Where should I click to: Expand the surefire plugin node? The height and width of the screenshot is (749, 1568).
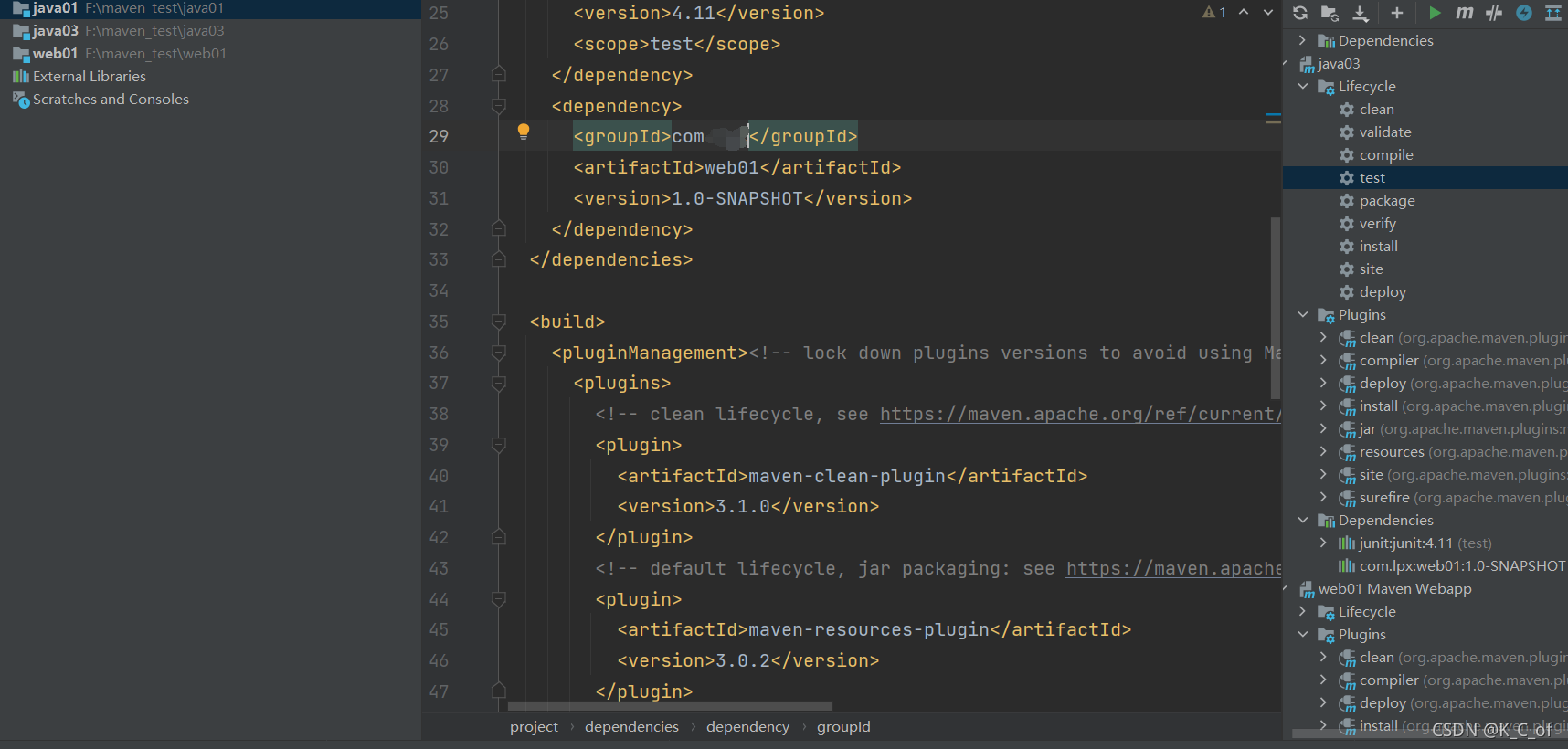click(x=1323, y=497)
